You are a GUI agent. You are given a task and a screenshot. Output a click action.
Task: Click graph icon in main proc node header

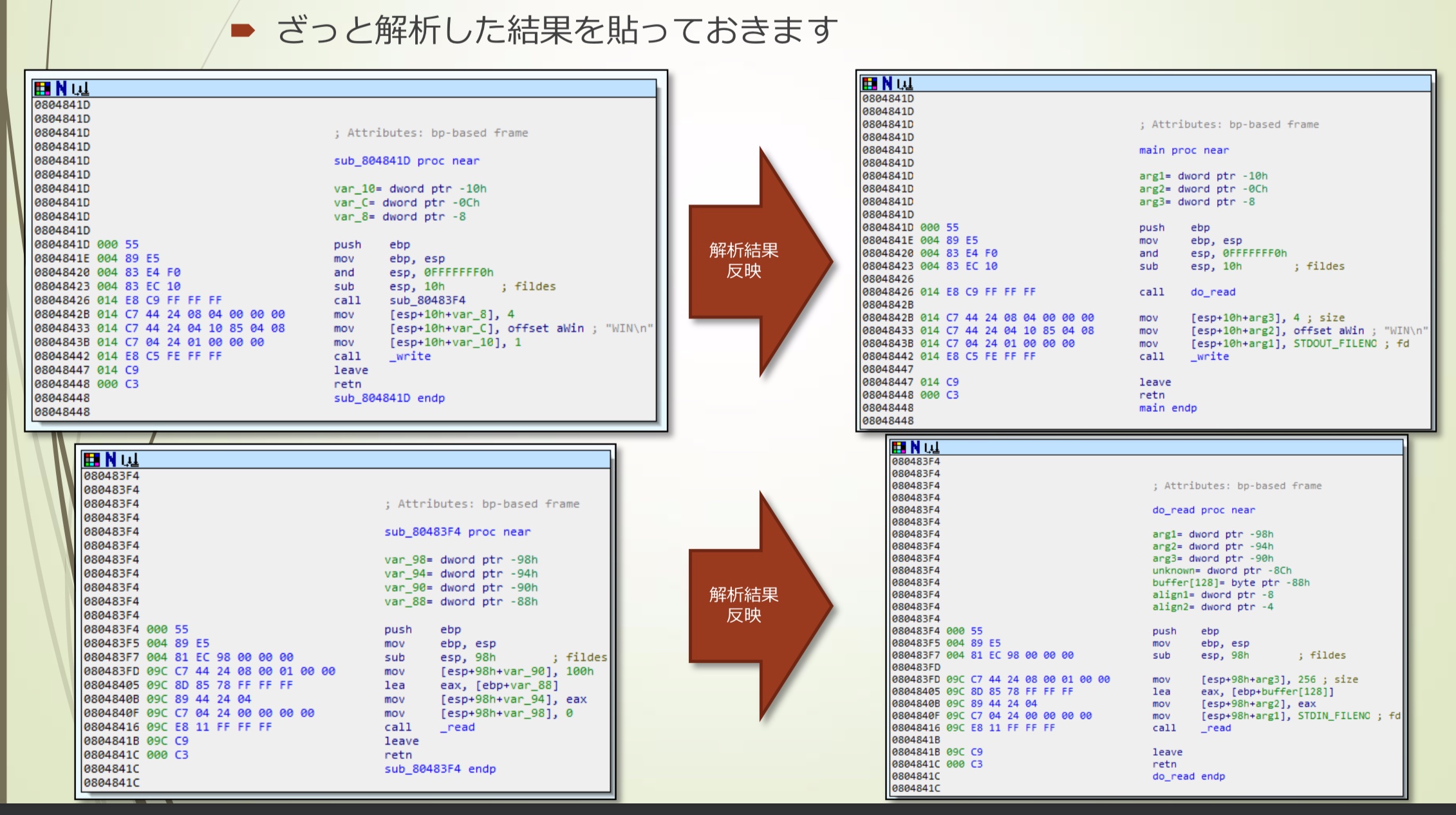[x=905, y=84]
